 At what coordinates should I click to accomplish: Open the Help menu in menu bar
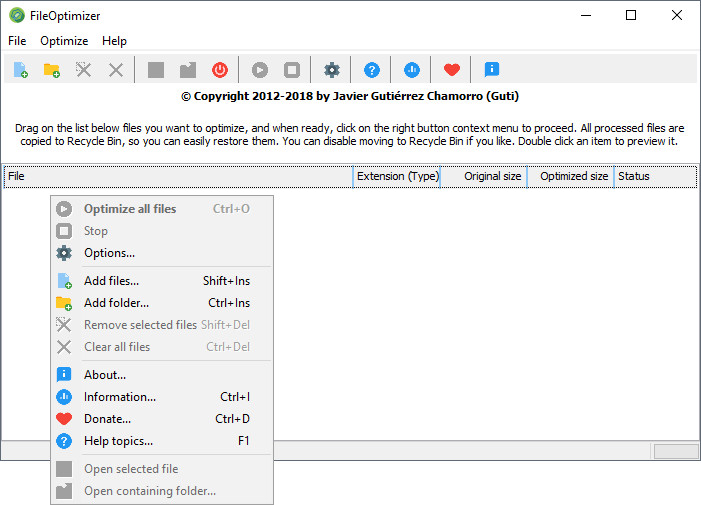(x=114, y=41)
